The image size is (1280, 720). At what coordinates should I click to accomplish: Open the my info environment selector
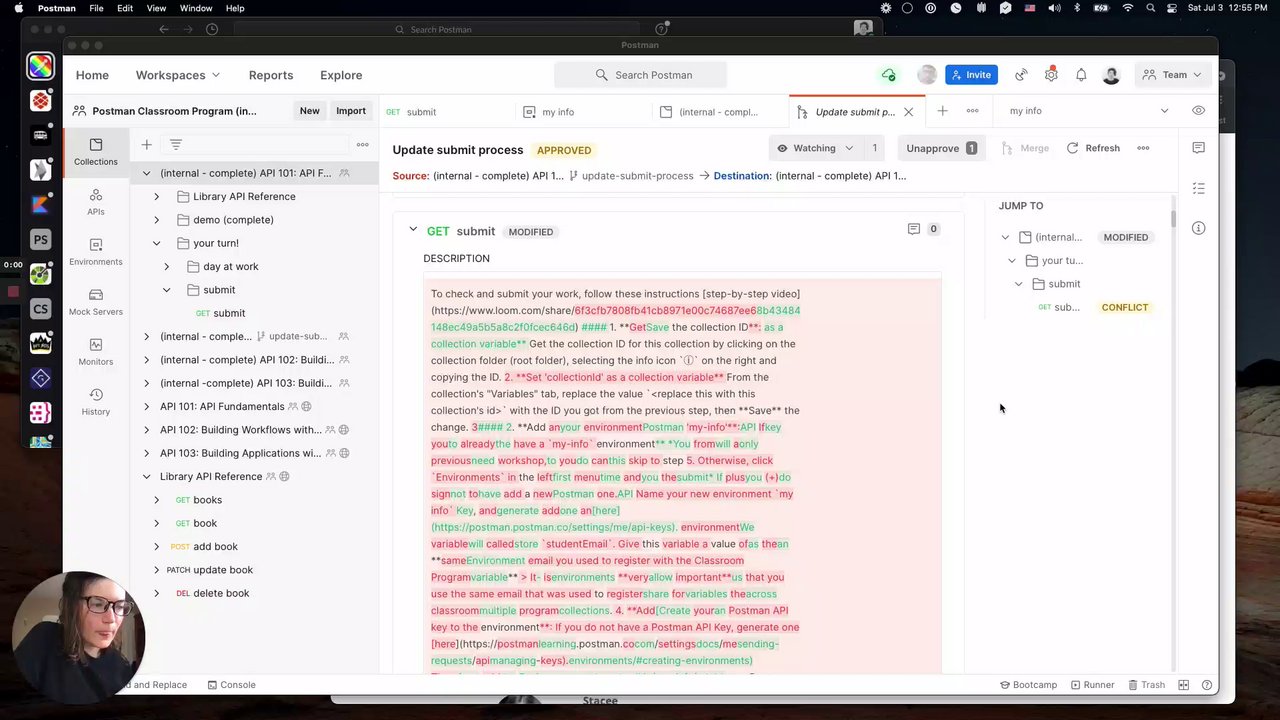coord(1089,111)
